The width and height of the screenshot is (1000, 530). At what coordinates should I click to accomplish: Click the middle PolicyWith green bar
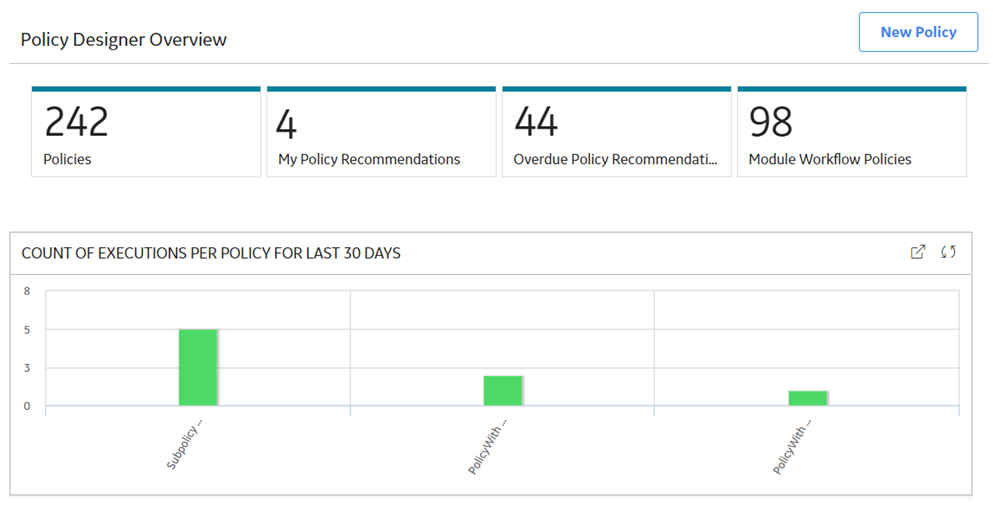tap(503, 390)
